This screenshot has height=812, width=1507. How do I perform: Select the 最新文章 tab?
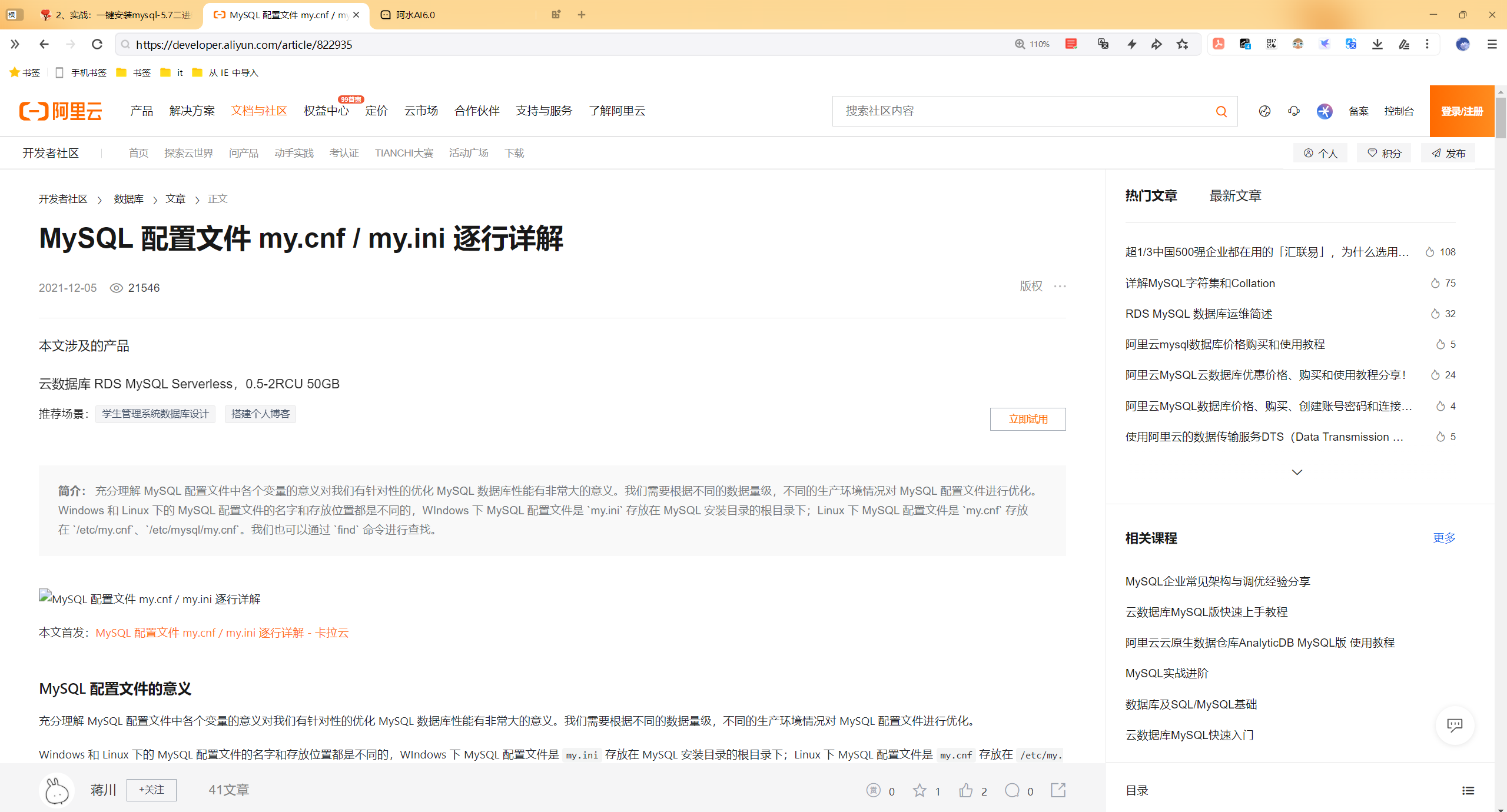[x=1235, y=196]
